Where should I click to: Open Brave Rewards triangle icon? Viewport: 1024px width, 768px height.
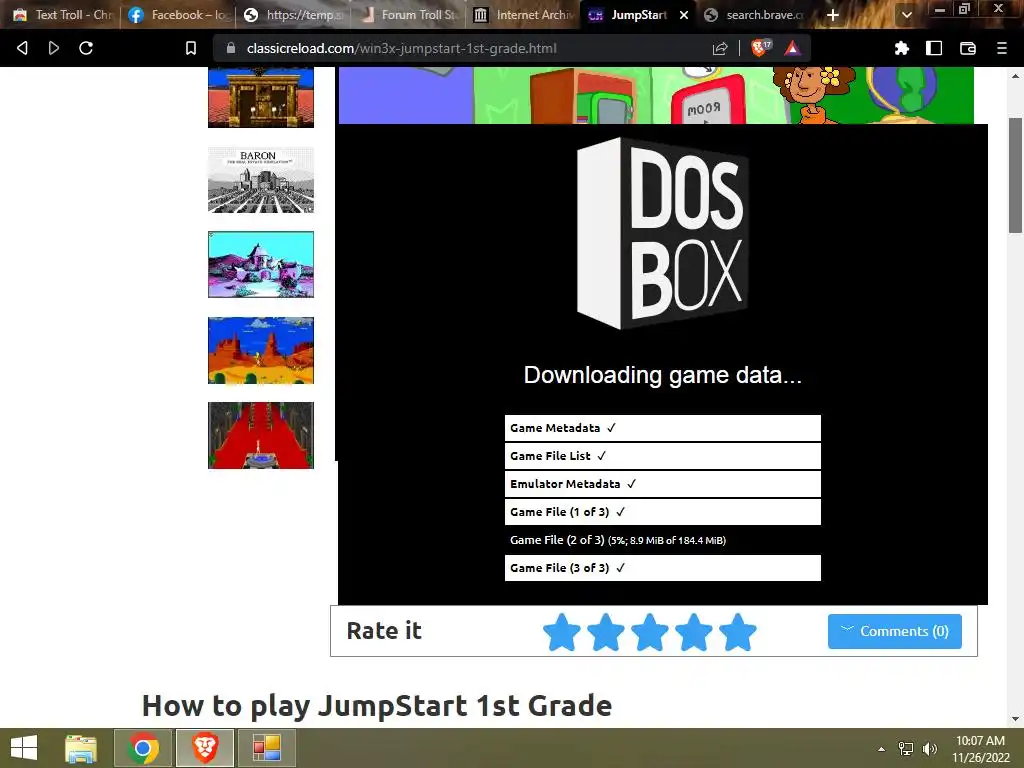coord(792,48)
